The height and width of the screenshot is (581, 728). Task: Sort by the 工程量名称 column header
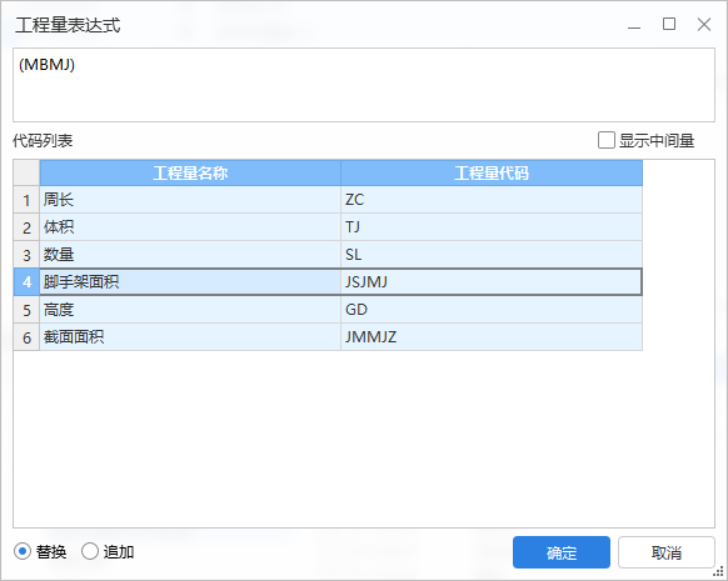tap(190, 173)
